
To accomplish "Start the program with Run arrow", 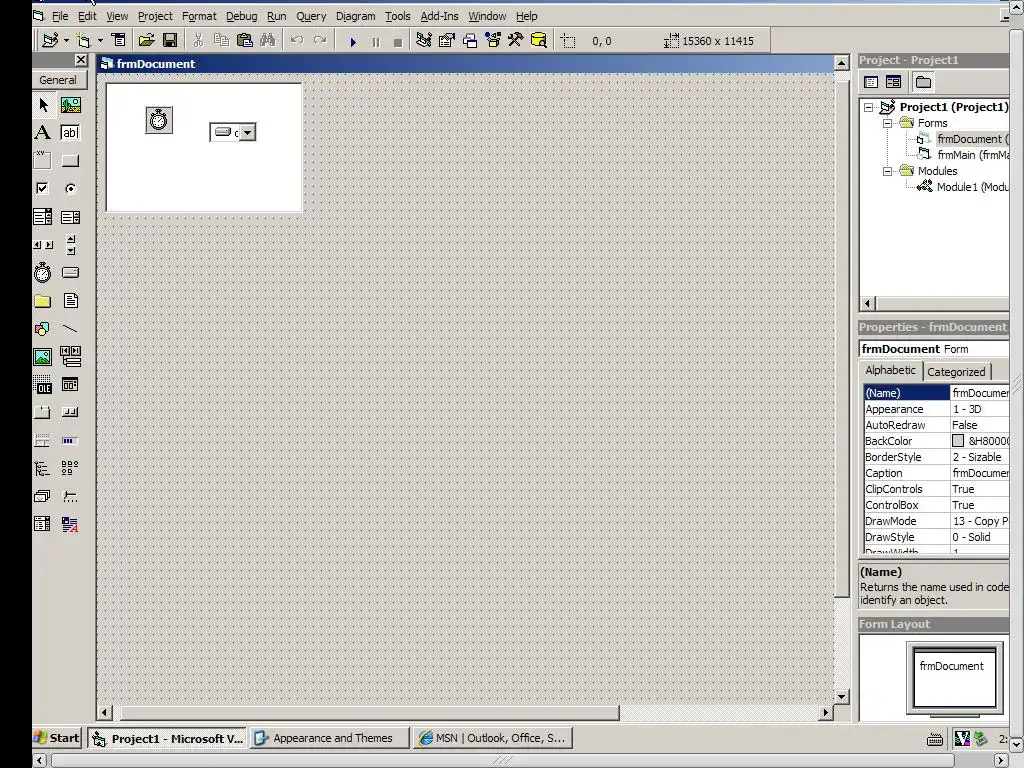I will 353,41.
